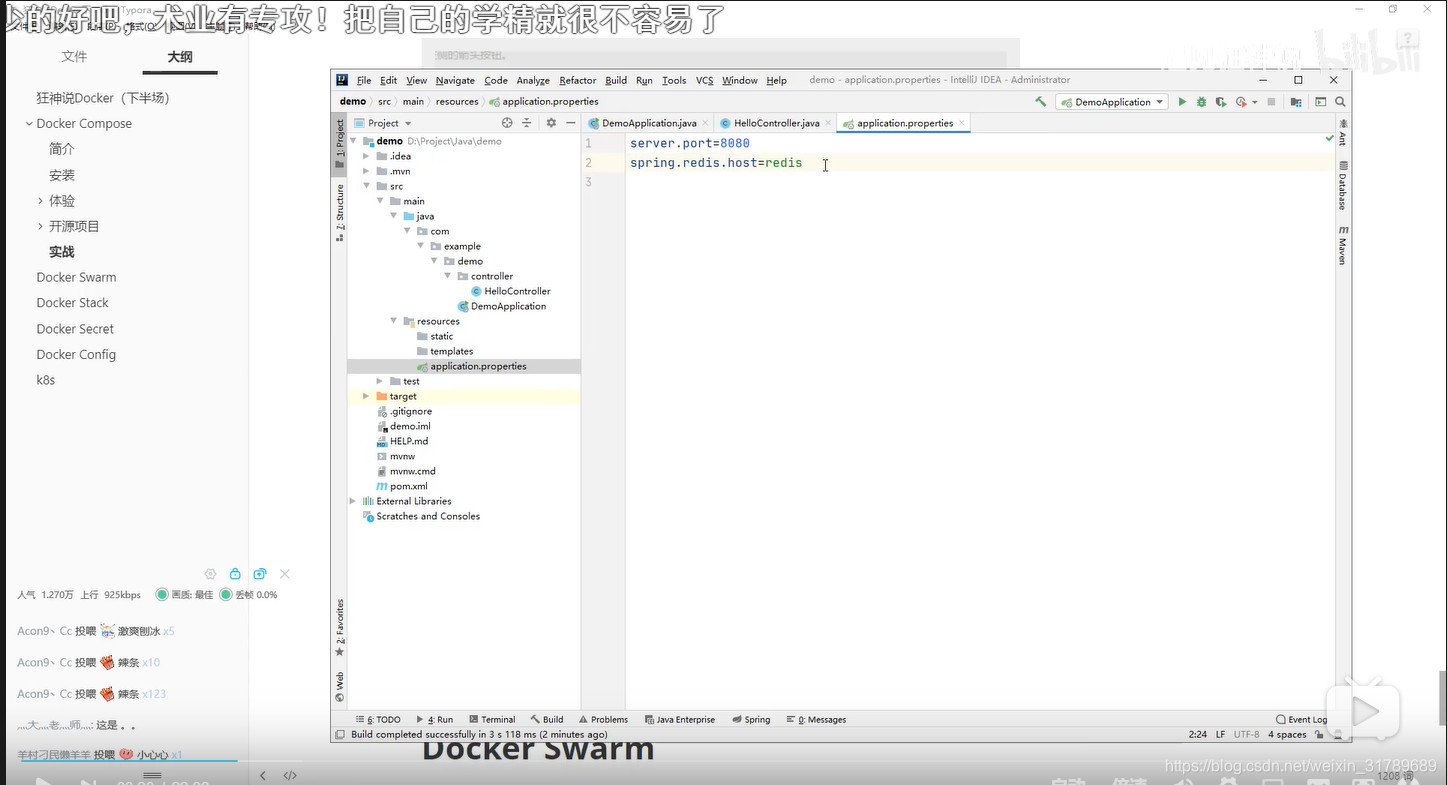
Task: Click the pop-out icon in the stream overlay
Action: tap(260, 574)
